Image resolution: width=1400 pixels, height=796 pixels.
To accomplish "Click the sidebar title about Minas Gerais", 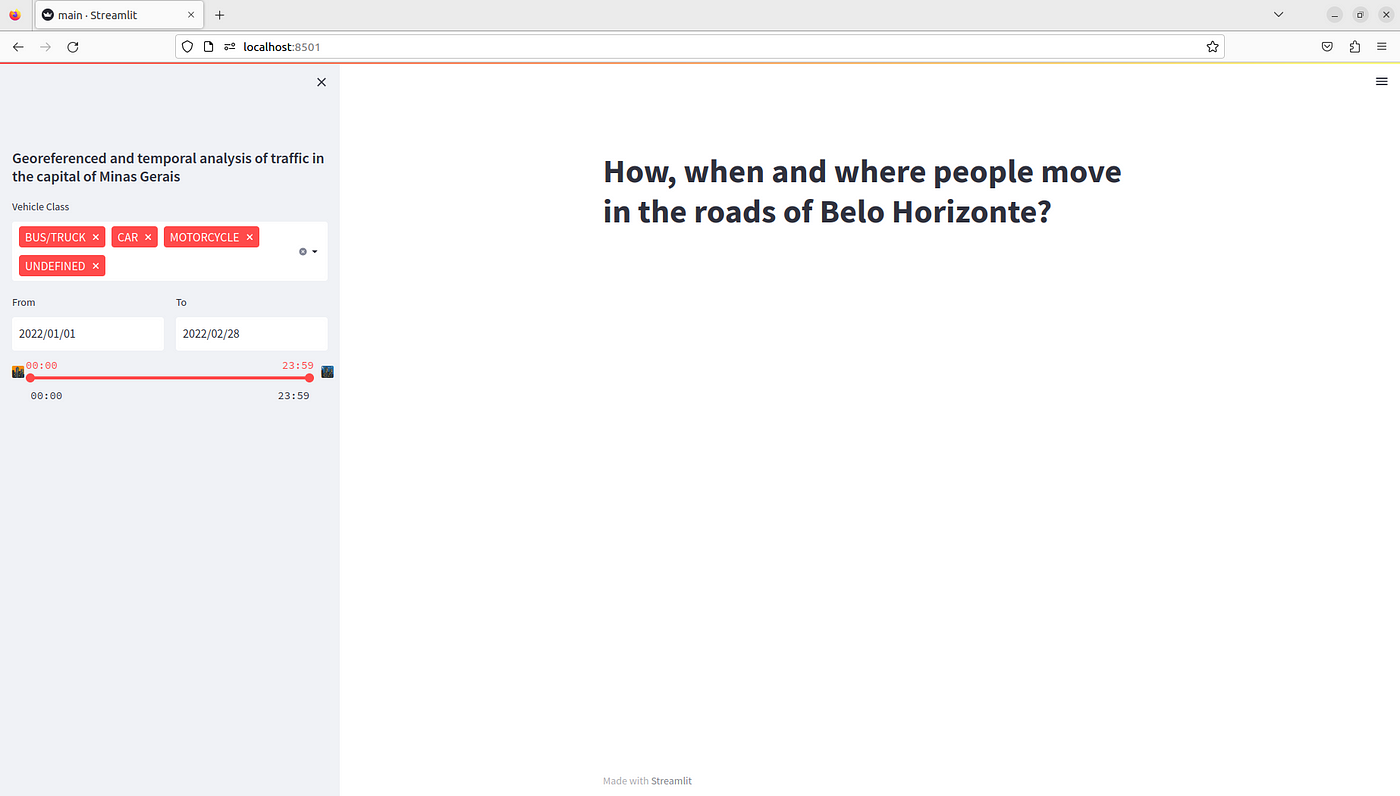I will pos(168,167).
